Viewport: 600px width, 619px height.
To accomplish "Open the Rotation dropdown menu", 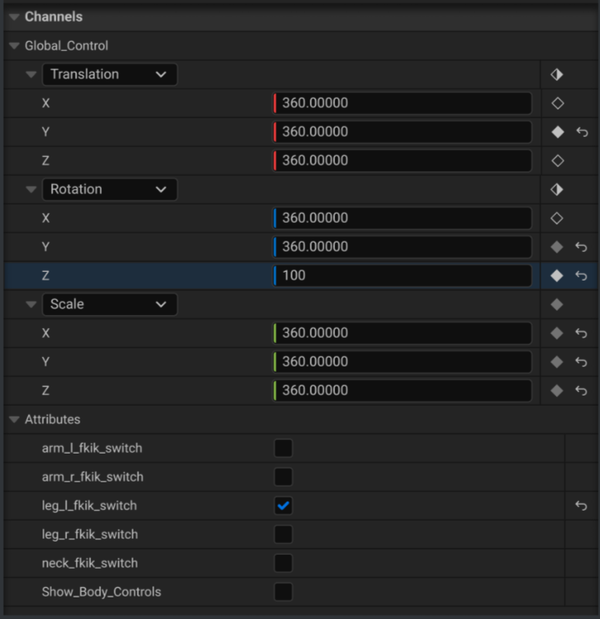I will pyautogui.click(x=109, y=189).
